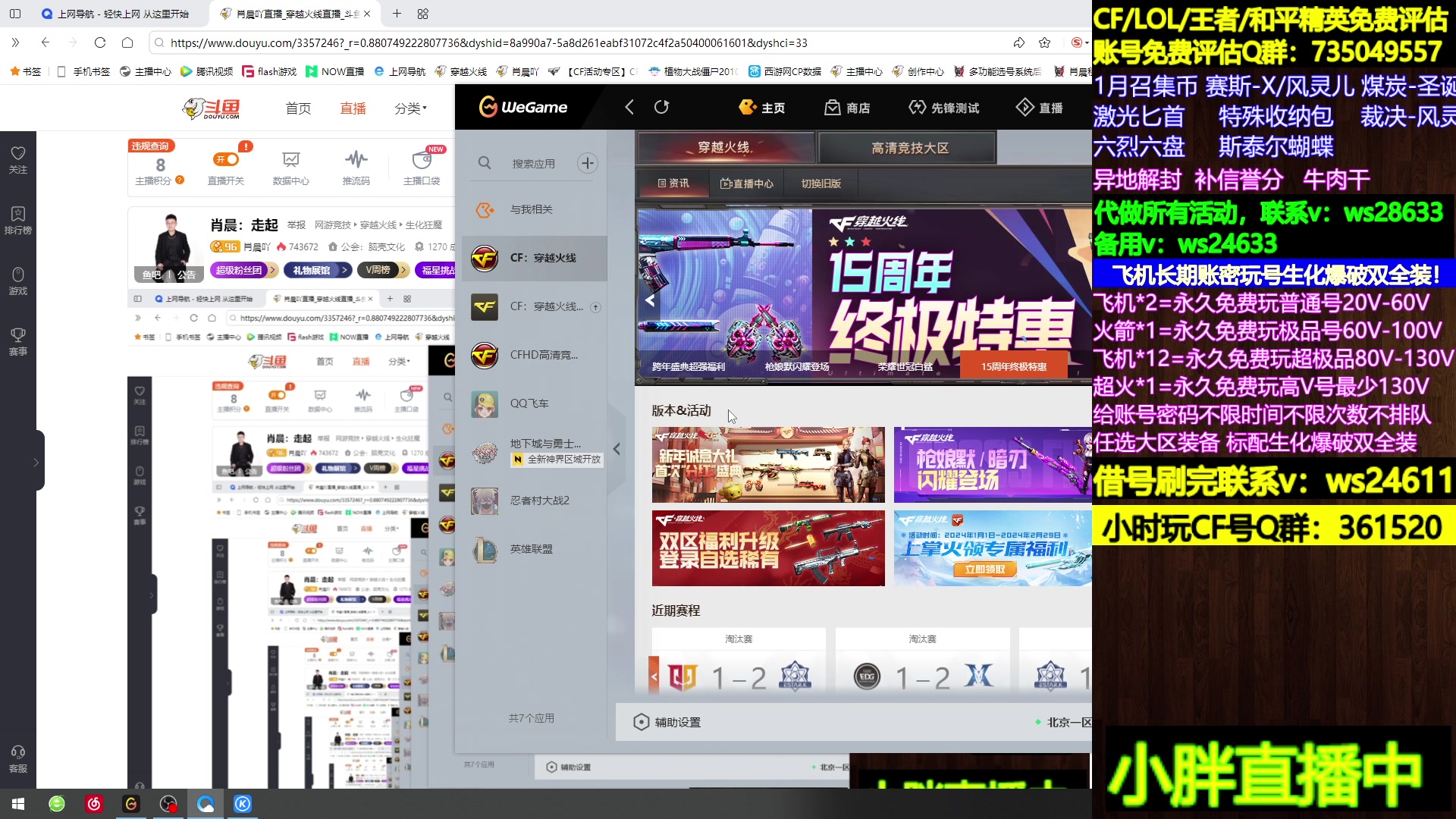The image size is (1456, 819).
Task: Select CF: 穿越火线 in the game list
Action: (x=535, y=258)
